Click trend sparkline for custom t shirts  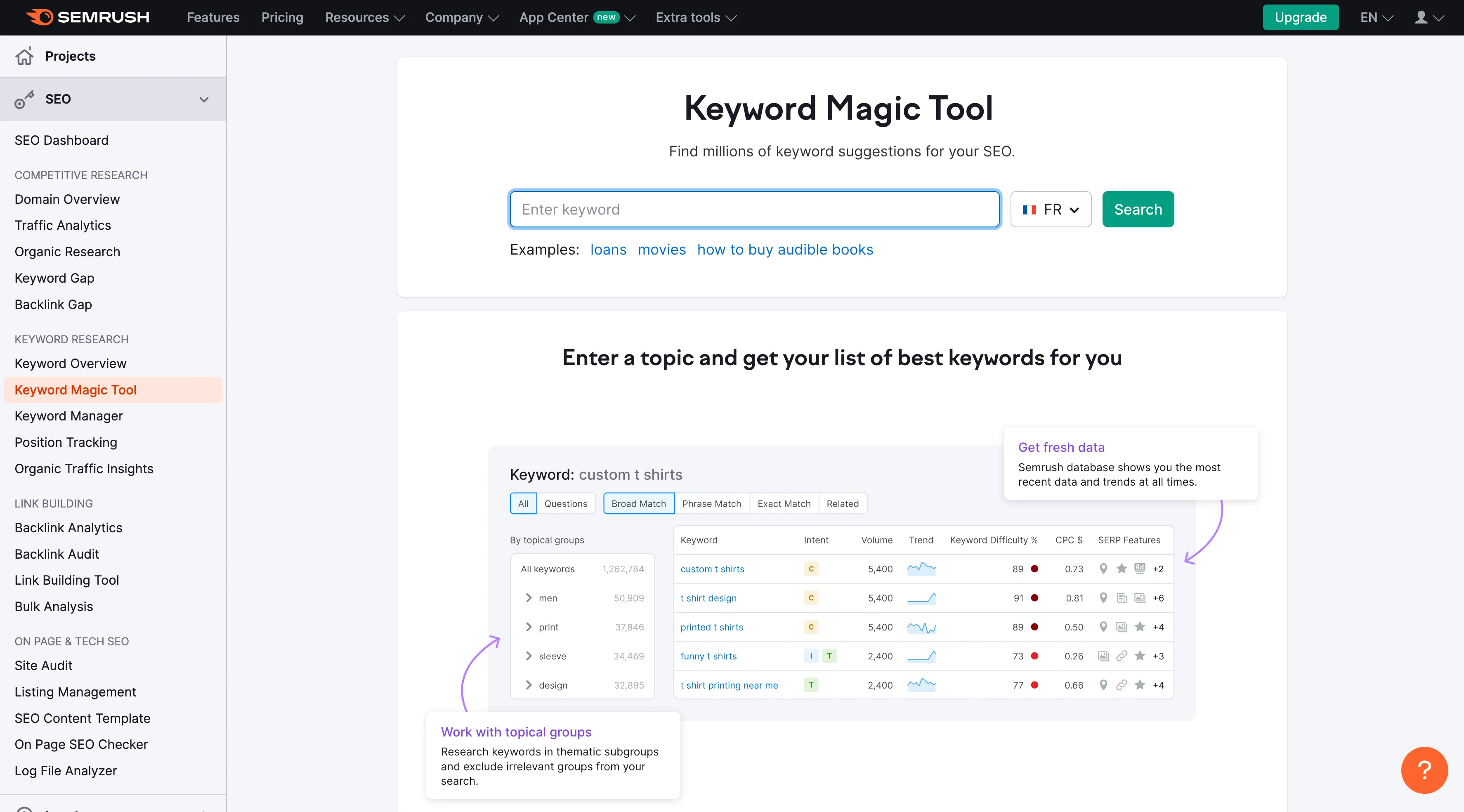921,568
